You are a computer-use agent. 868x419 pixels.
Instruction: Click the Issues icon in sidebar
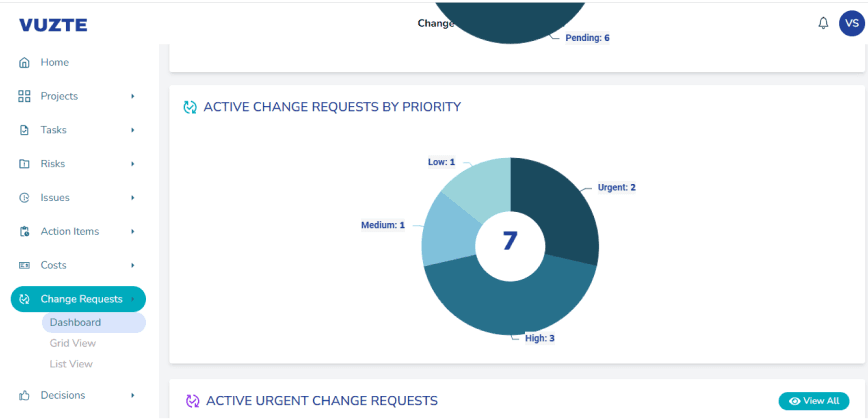[x=25, y=198]
